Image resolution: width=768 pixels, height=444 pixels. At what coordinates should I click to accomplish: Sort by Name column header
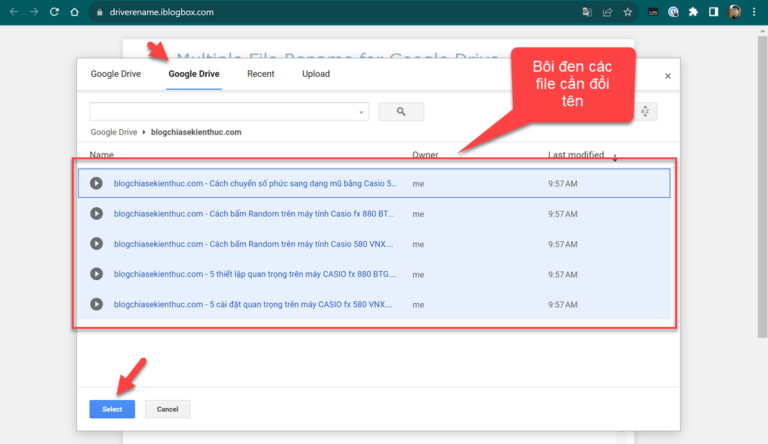click(x=101, y=155)
